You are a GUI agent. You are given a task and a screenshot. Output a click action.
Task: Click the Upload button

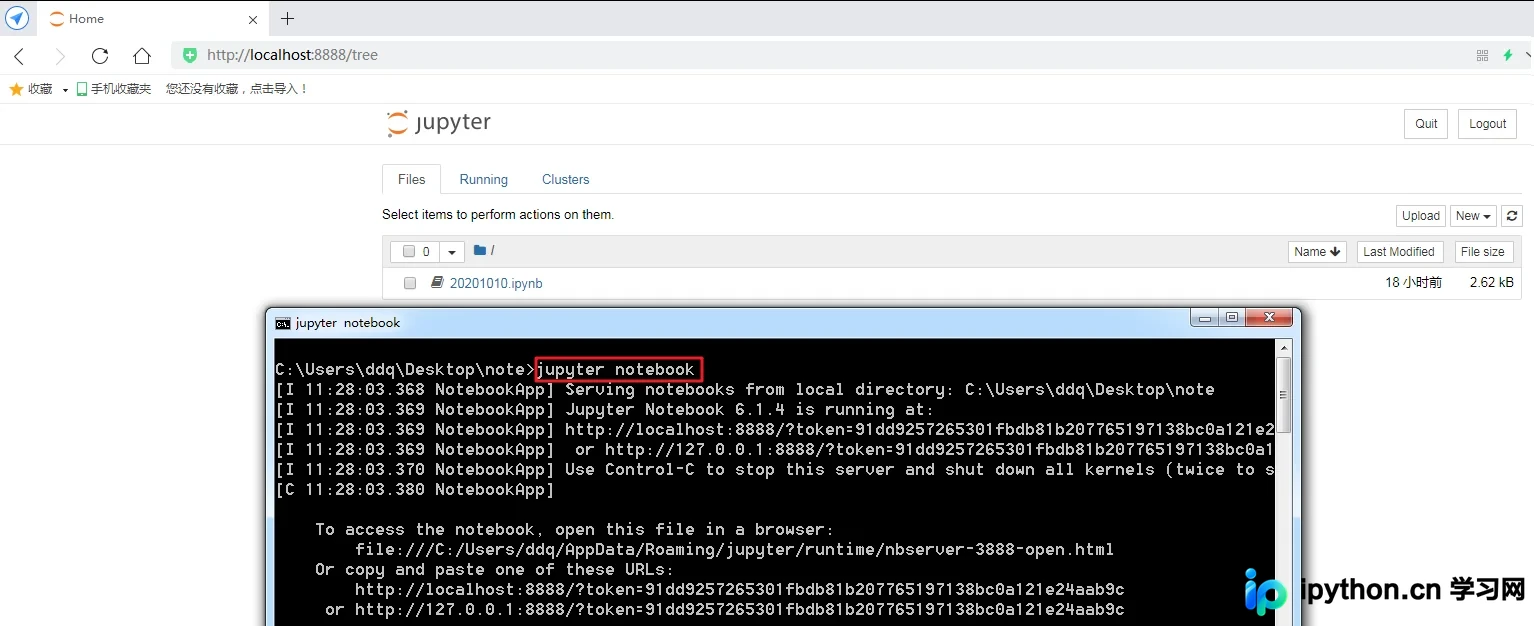(1420, 216)
